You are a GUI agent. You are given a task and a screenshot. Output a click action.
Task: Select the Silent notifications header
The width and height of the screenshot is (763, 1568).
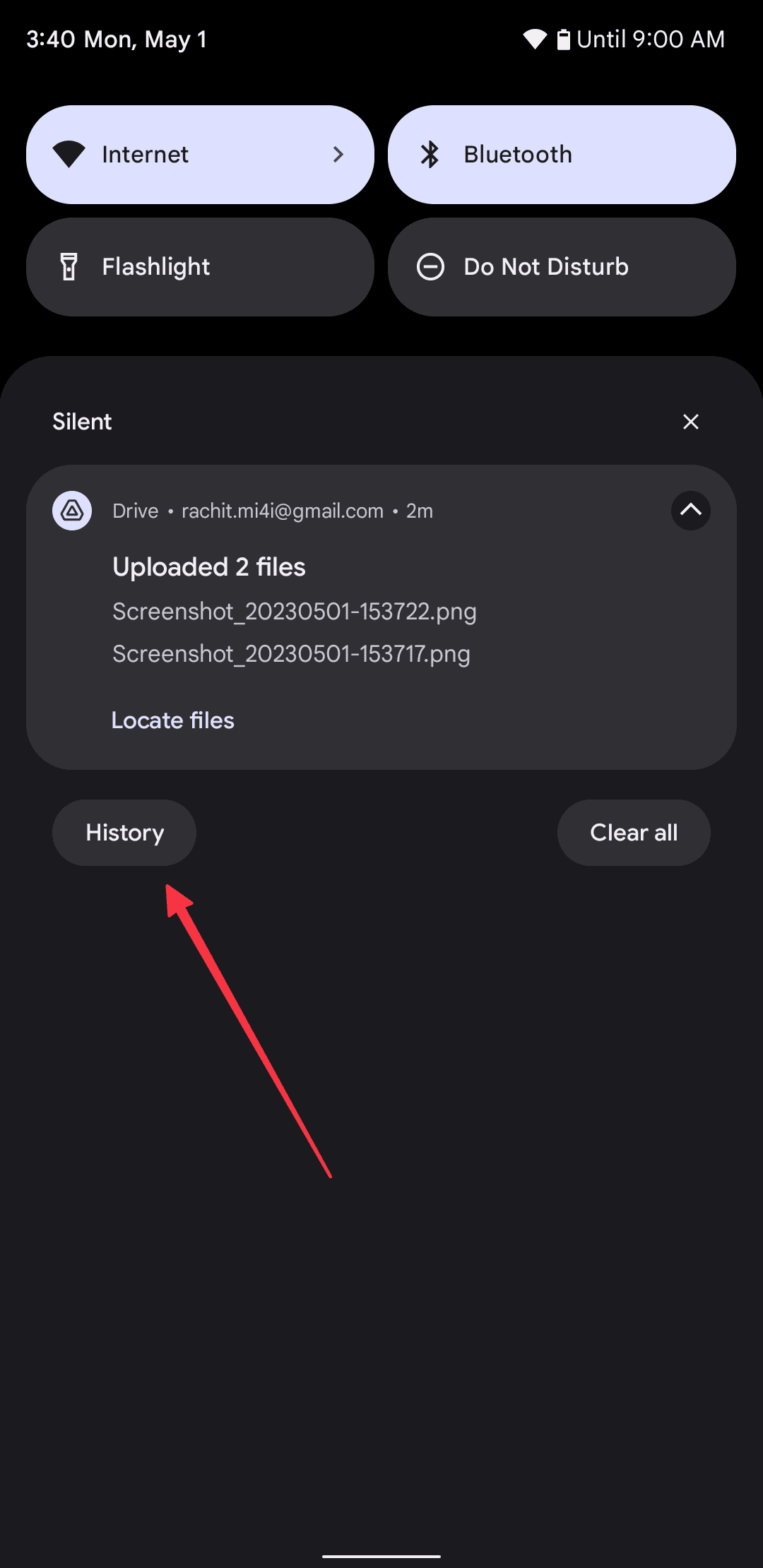[81, 421]
